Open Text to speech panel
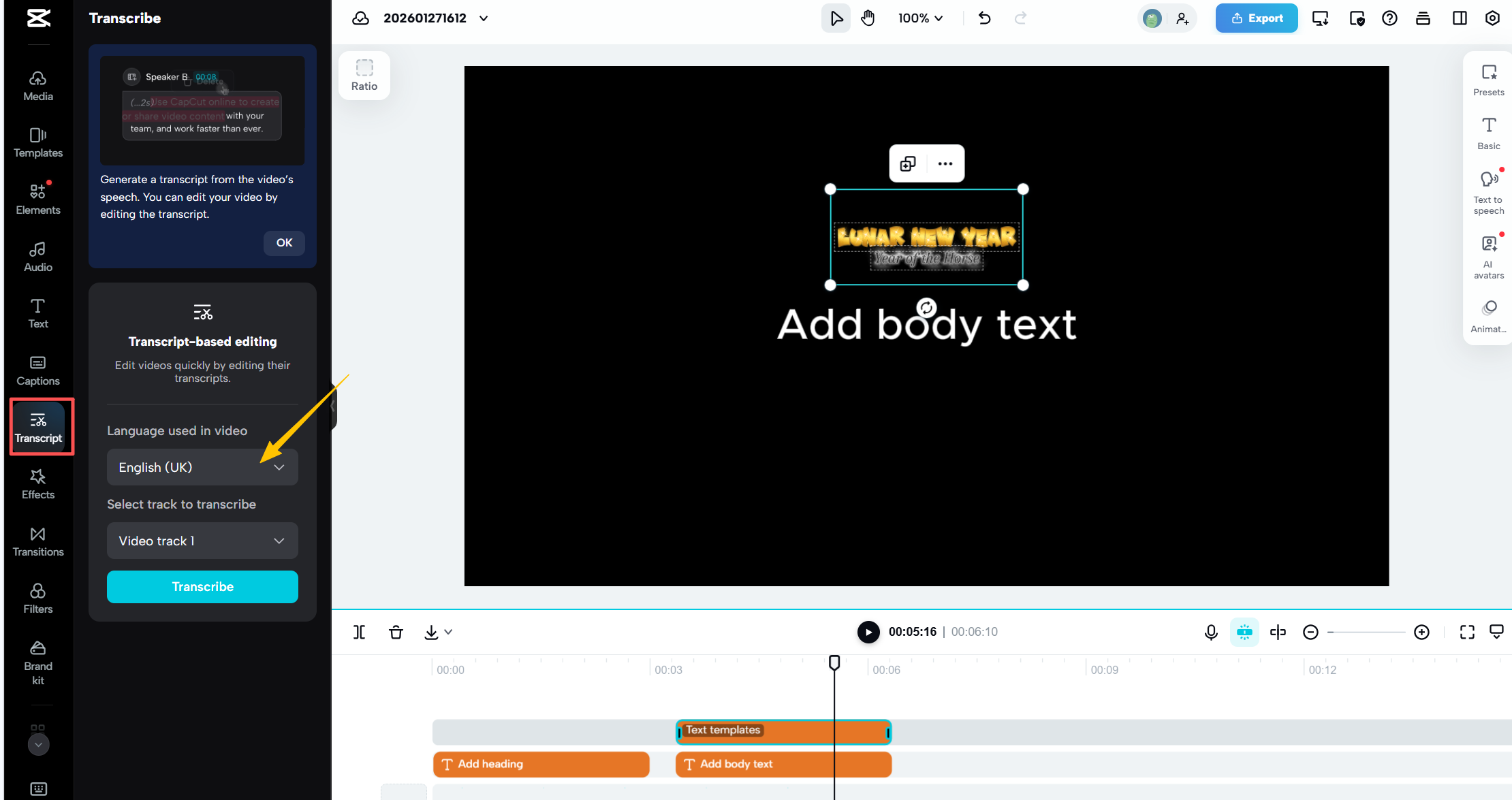This screenshot has height=800, width=1512. (x=1489, y=192)
